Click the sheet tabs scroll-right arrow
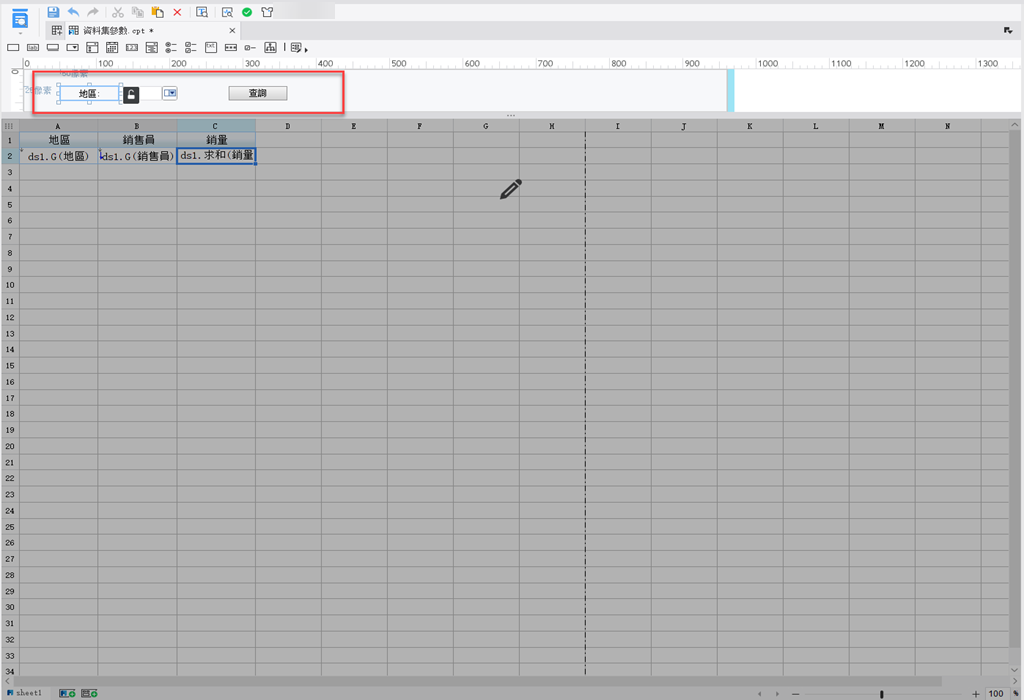1024x700 pixels. (777, 693)
